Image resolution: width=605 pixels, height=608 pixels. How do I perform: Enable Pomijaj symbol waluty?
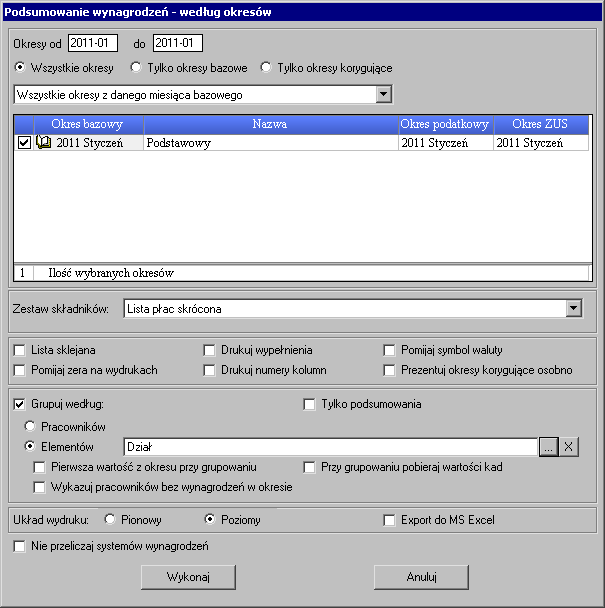tap(389, 350)
